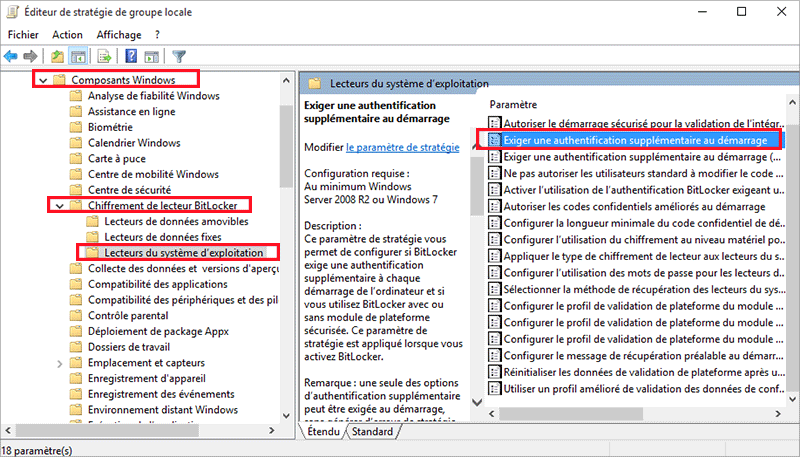Viewport: 800px width, 457px height.
Task: Click the blue Back arrow in toolbar
Action: (12, 56)
